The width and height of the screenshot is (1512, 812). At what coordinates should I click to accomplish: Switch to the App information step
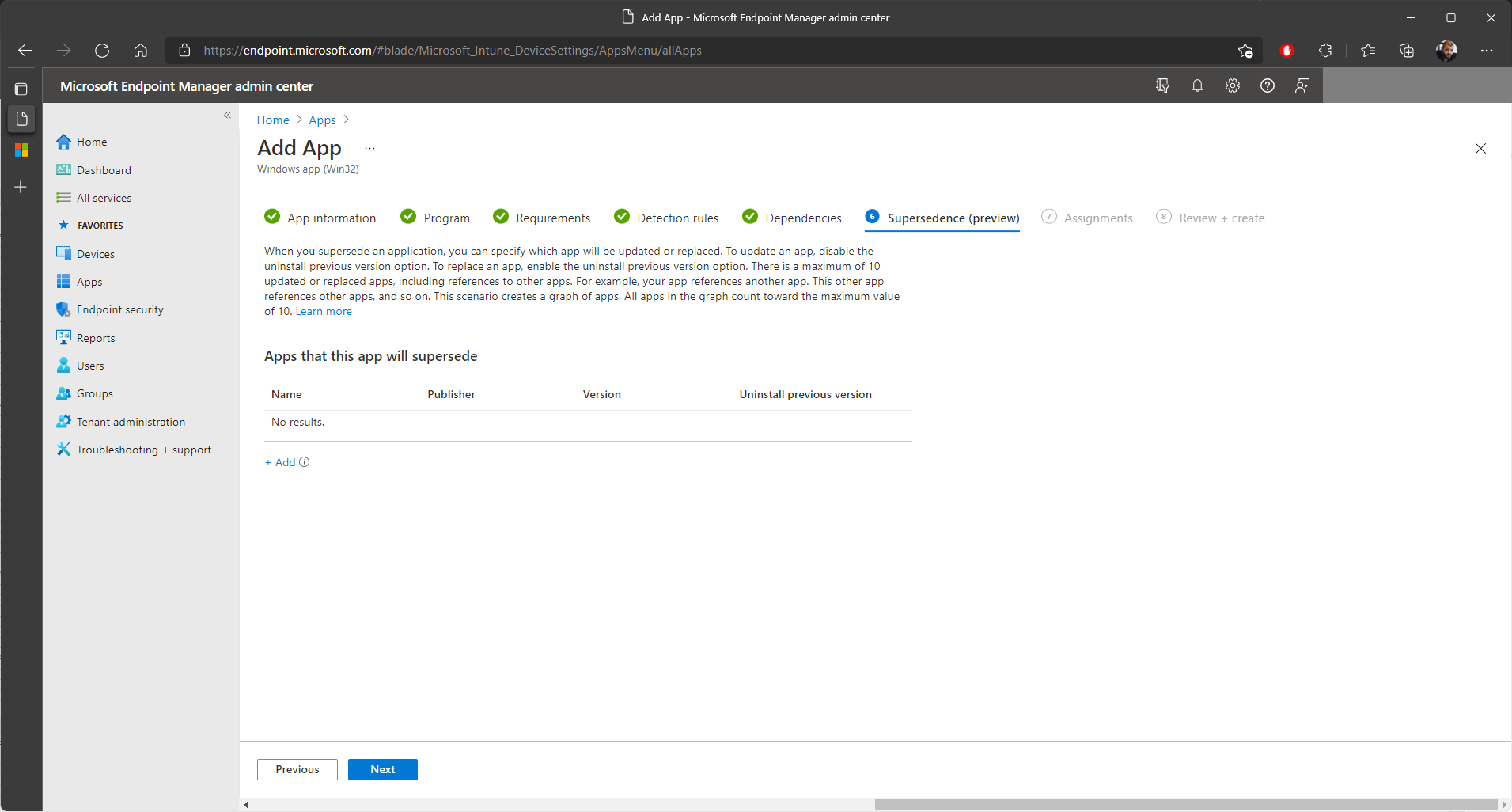[x=320, y=218]
